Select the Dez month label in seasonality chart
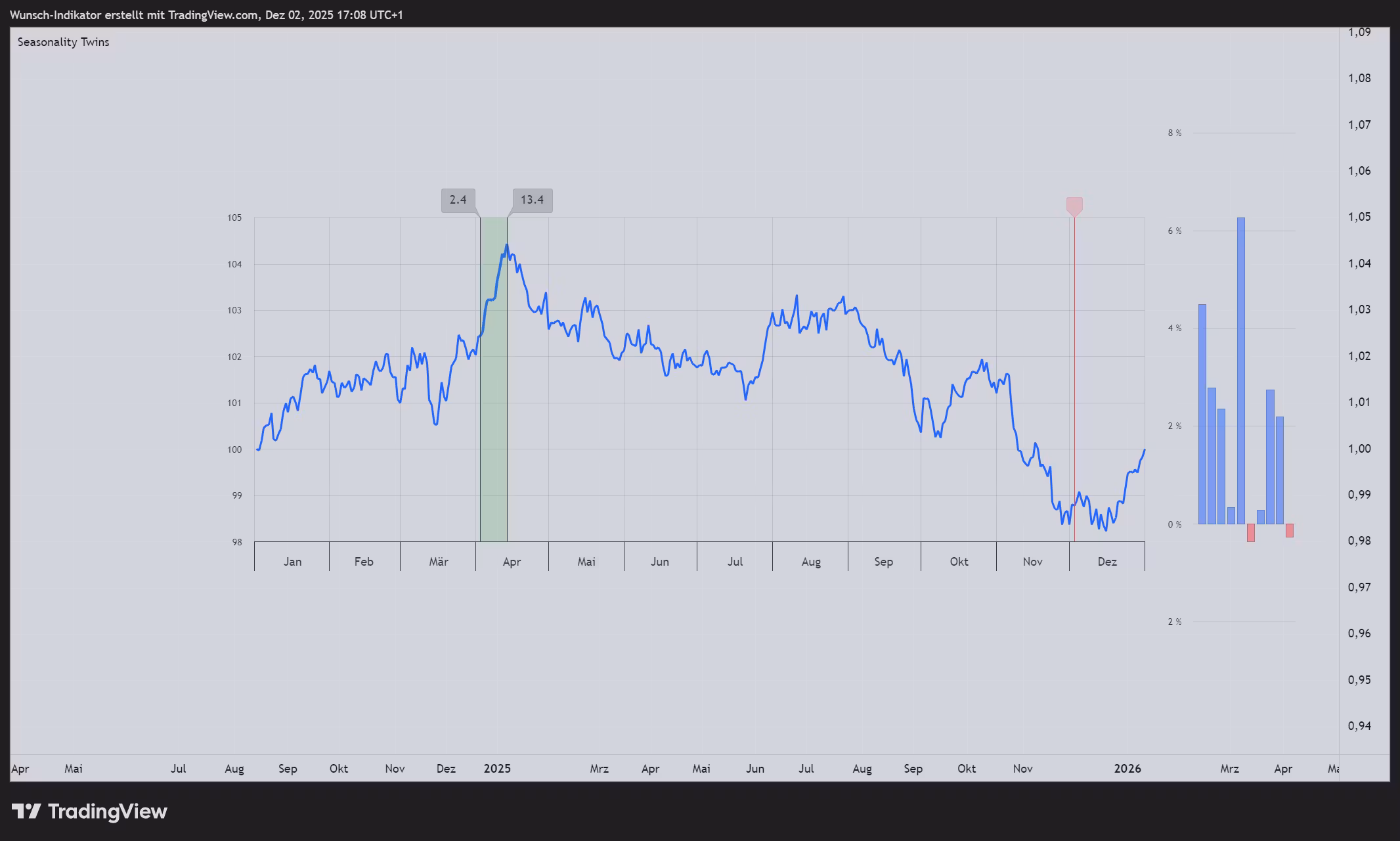The width and height of the screenshot is (1400, 841). coord(1107,562)
